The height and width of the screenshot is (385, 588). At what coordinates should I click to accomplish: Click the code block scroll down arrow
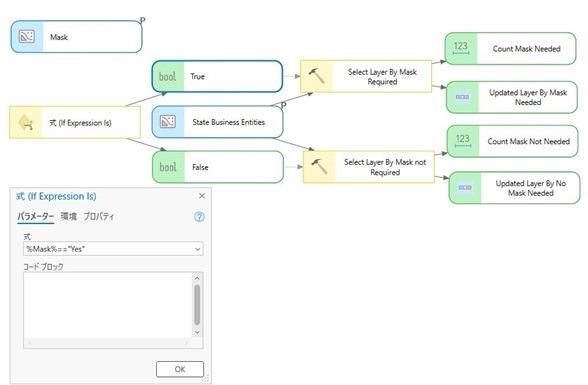tap(197, 332)
